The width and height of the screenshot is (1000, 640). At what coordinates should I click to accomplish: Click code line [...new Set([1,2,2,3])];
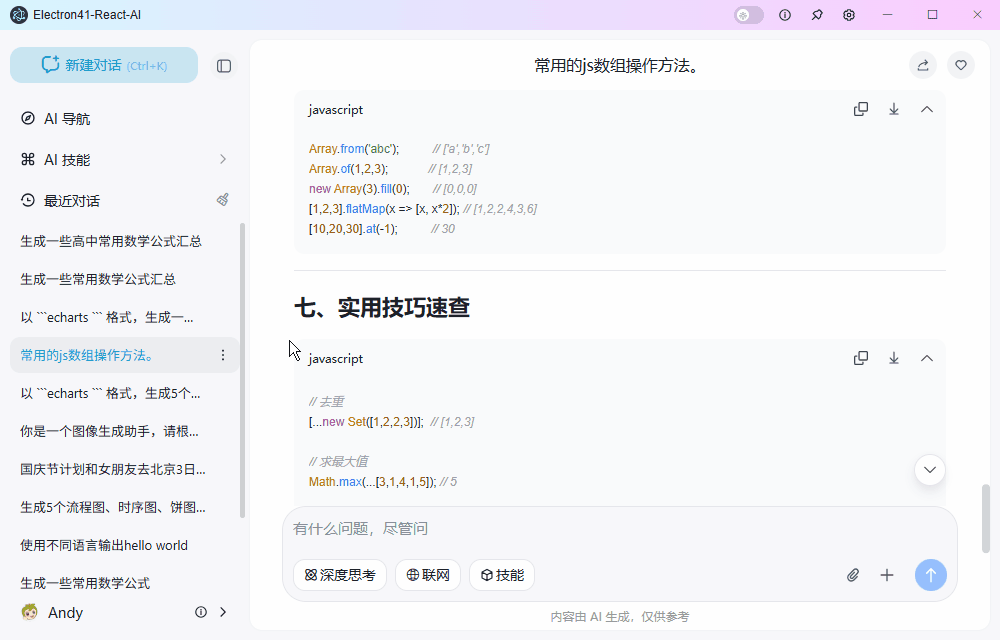coord(366,422)
